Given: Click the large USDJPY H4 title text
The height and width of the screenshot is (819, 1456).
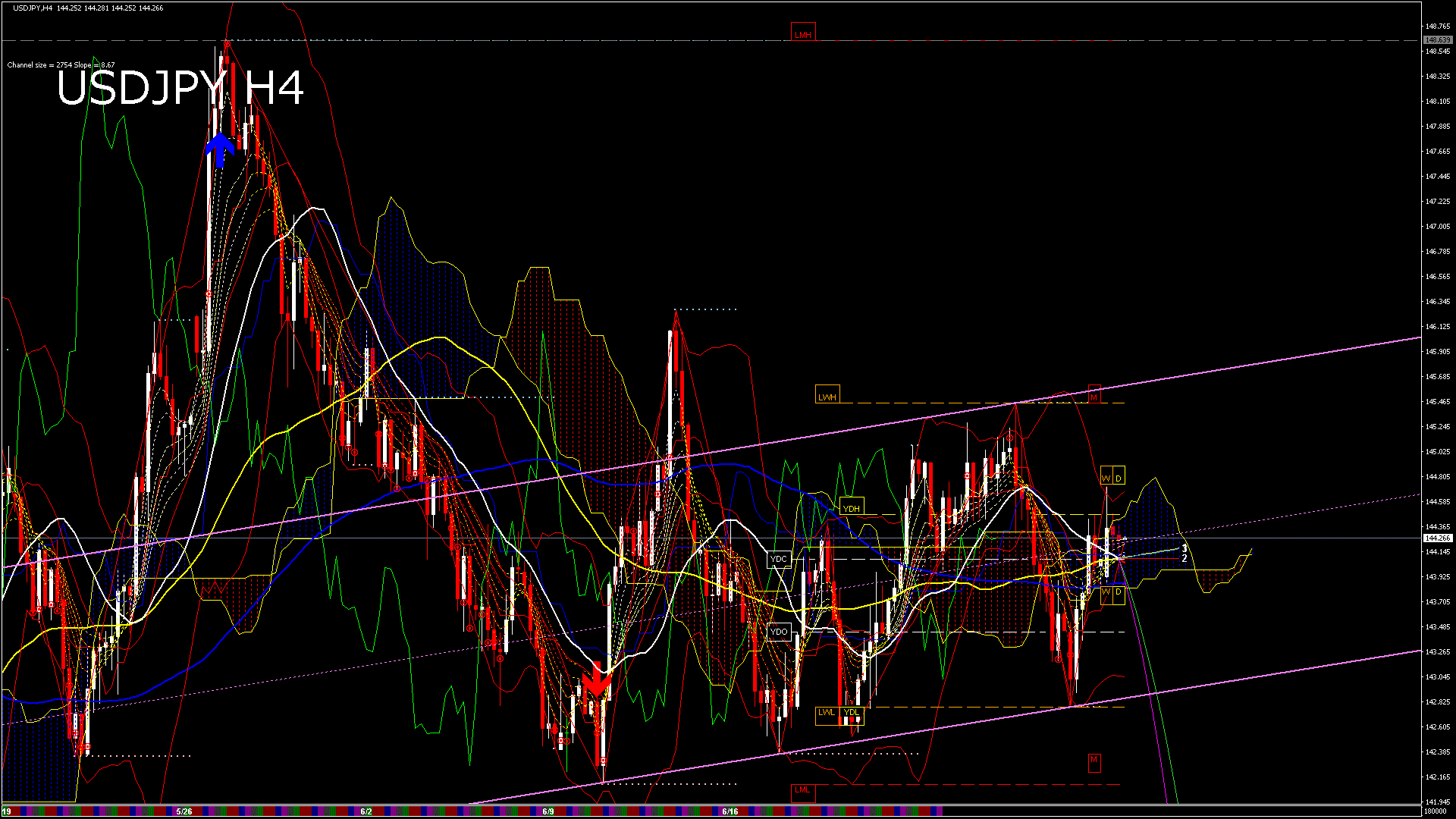Looking at the screenshot, I should coord(180,89).
